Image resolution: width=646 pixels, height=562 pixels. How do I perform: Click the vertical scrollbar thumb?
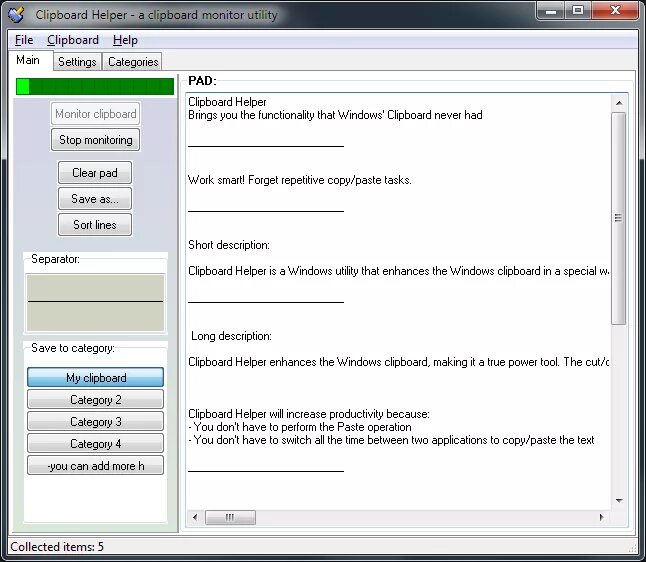[x=618, y=218]
